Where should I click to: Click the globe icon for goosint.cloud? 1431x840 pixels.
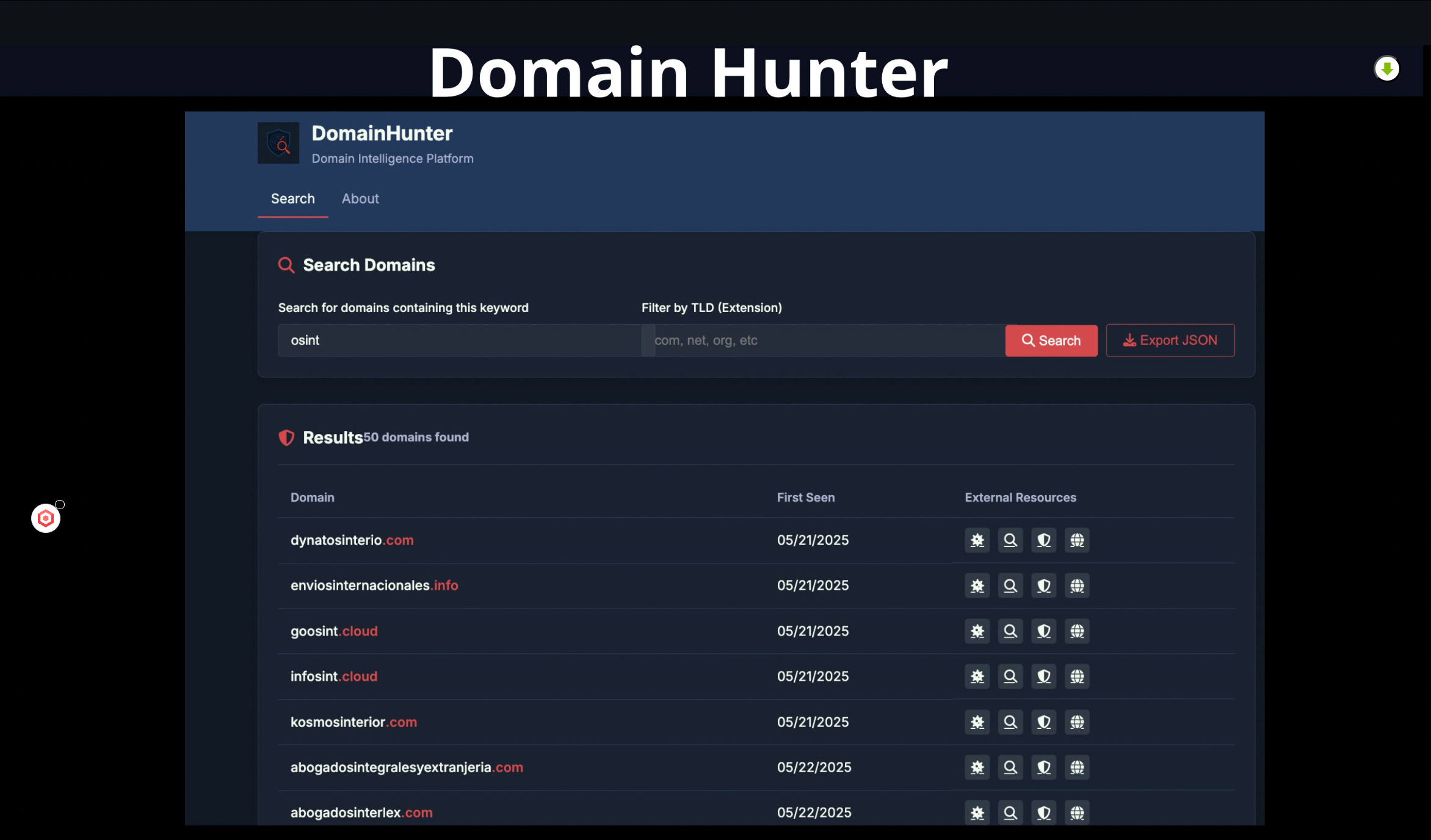(1077, 631)
